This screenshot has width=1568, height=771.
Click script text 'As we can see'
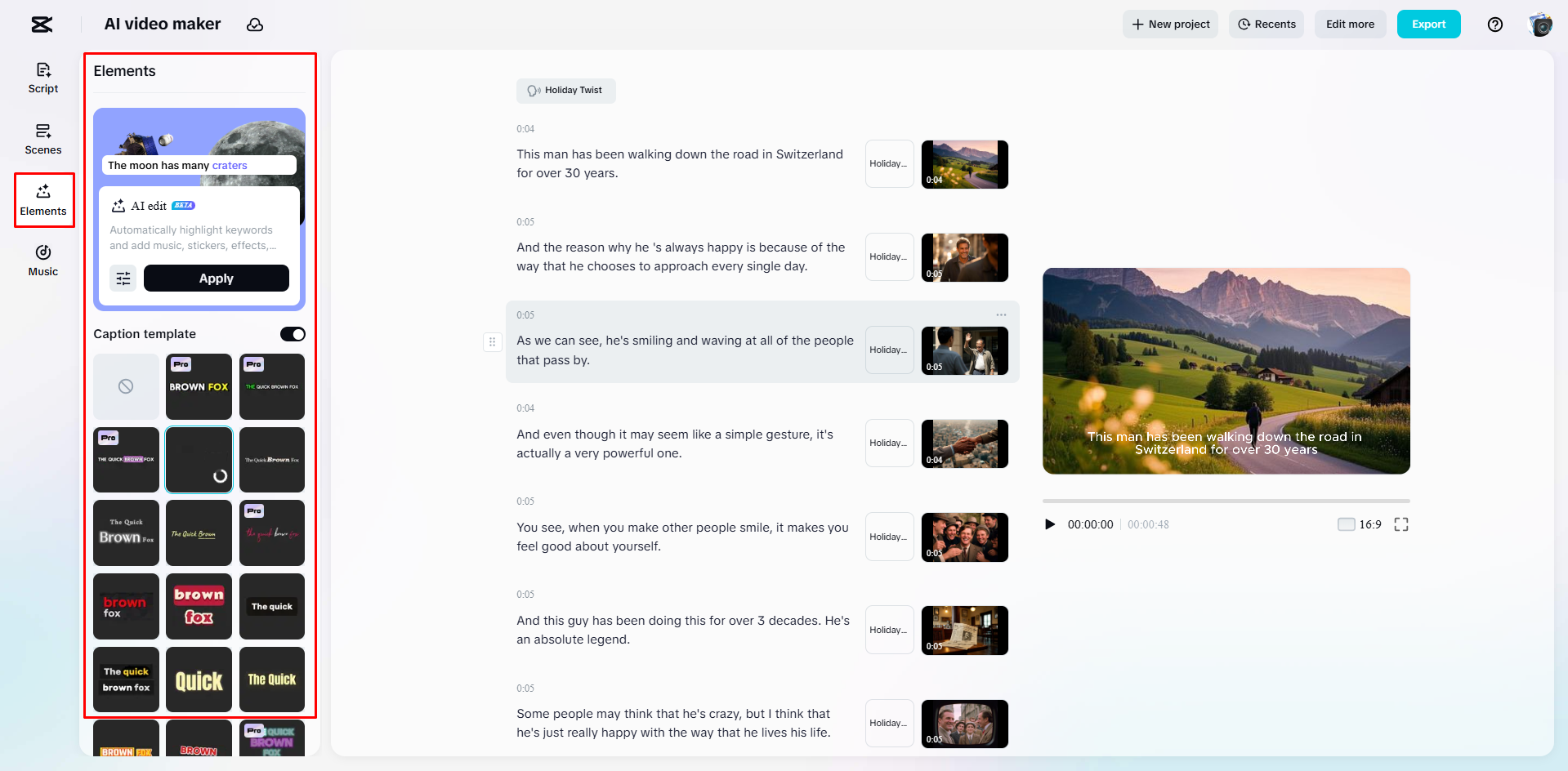(685, 350)
